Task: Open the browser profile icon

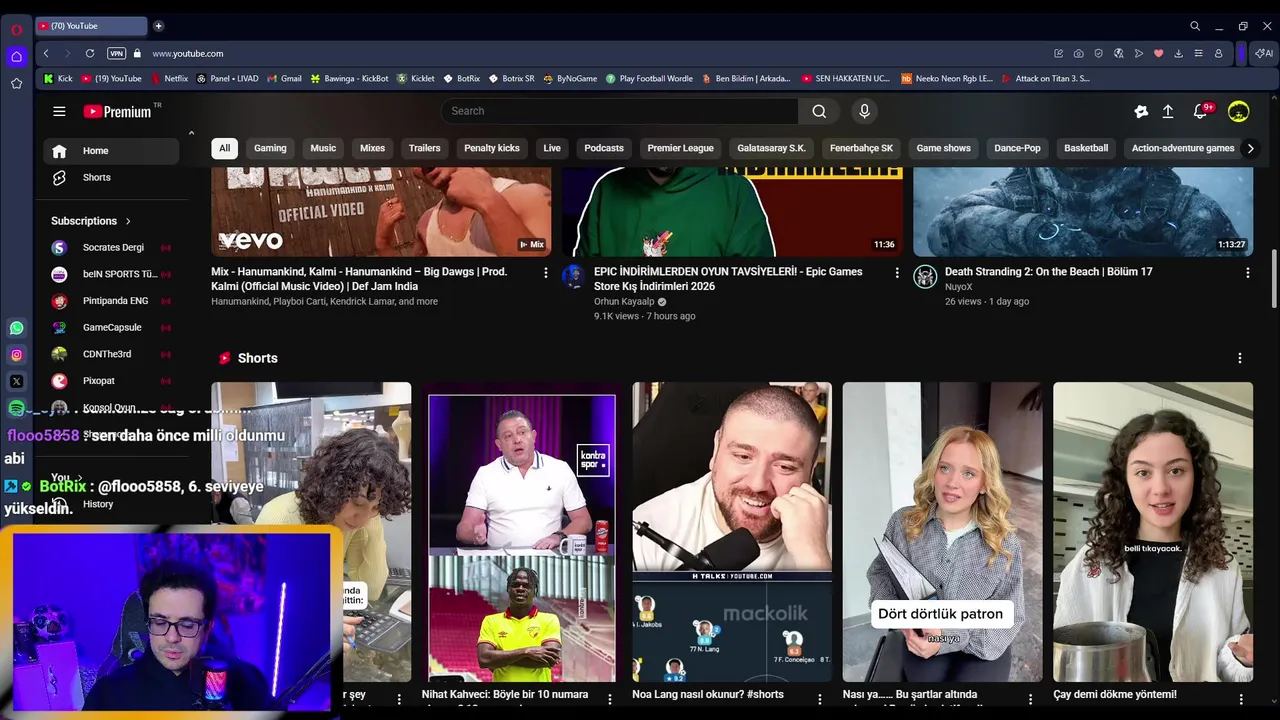Action: coord(1218,53)
